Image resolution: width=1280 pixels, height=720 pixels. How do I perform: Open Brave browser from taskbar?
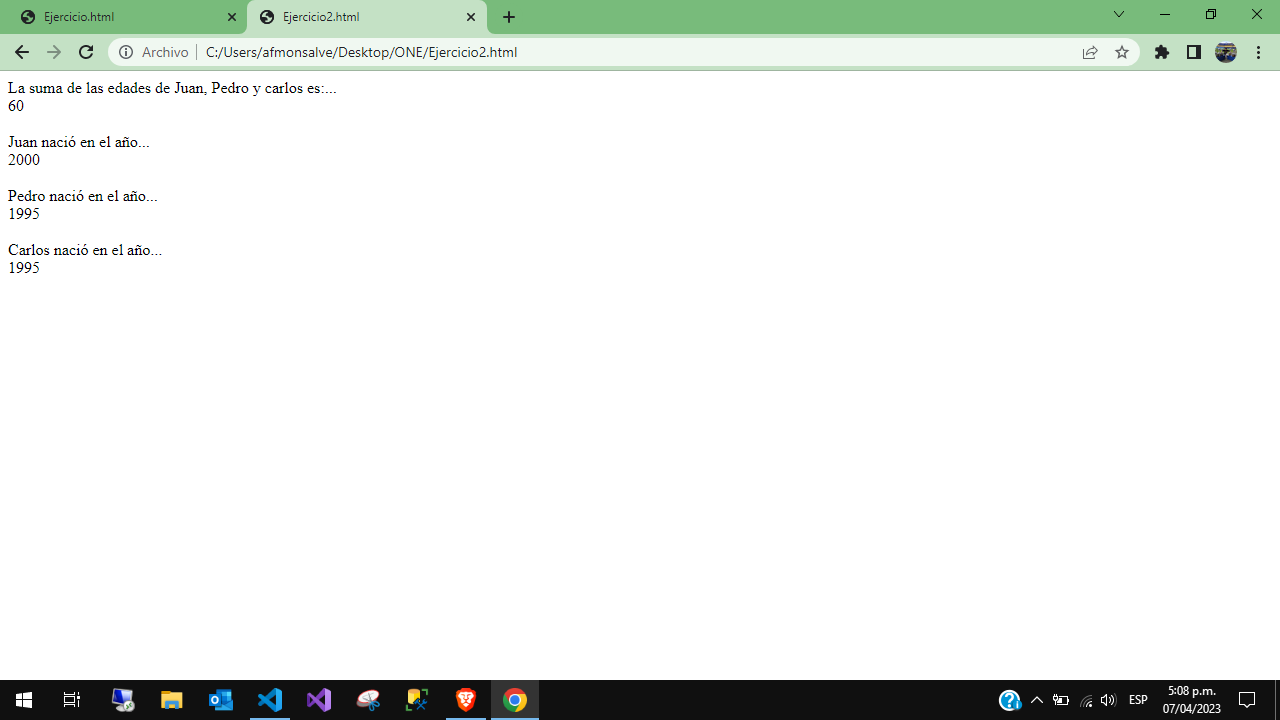[466, 700]
